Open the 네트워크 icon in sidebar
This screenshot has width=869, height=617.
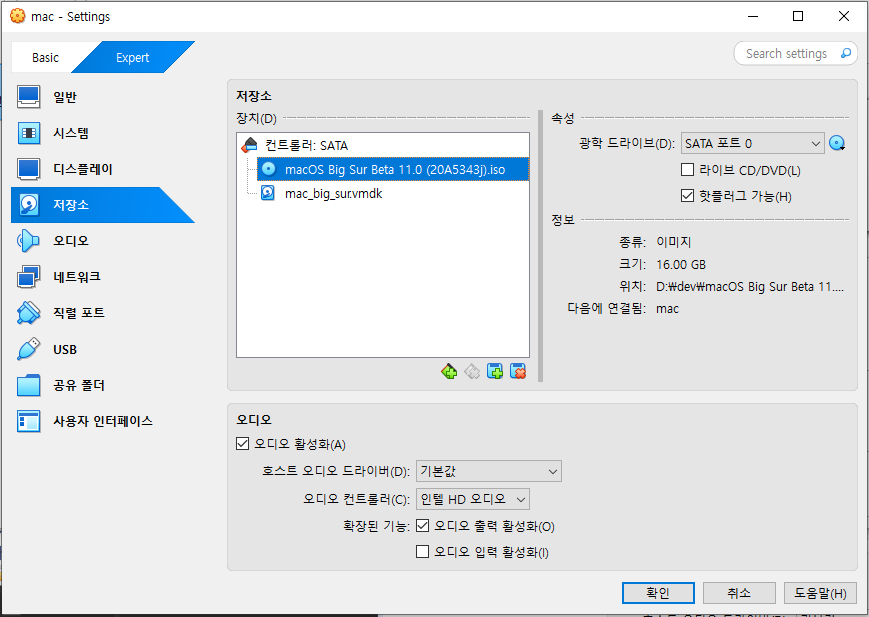[x=28, y=277]
